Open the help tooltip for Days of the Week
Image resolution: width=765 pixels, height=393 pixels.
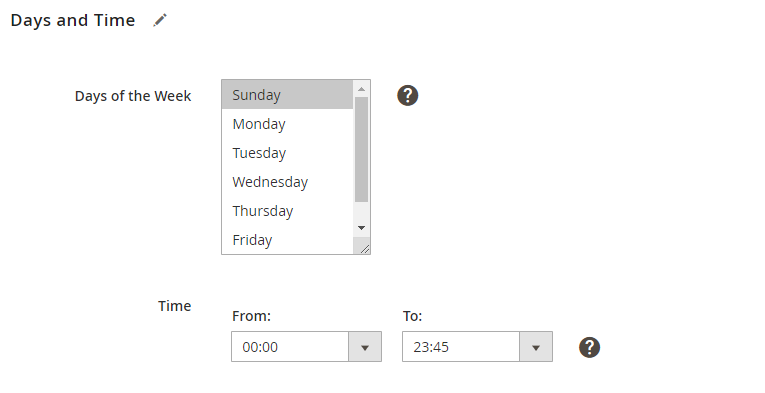point(407,95)
